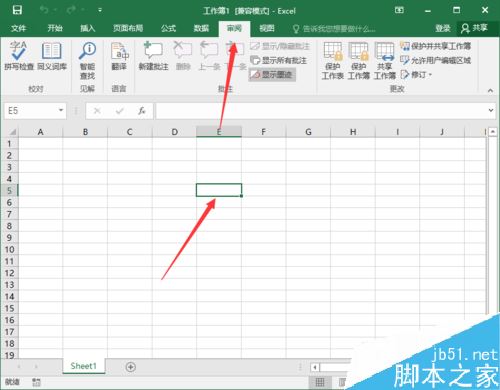Click the 共享 share button

point(475,28)
